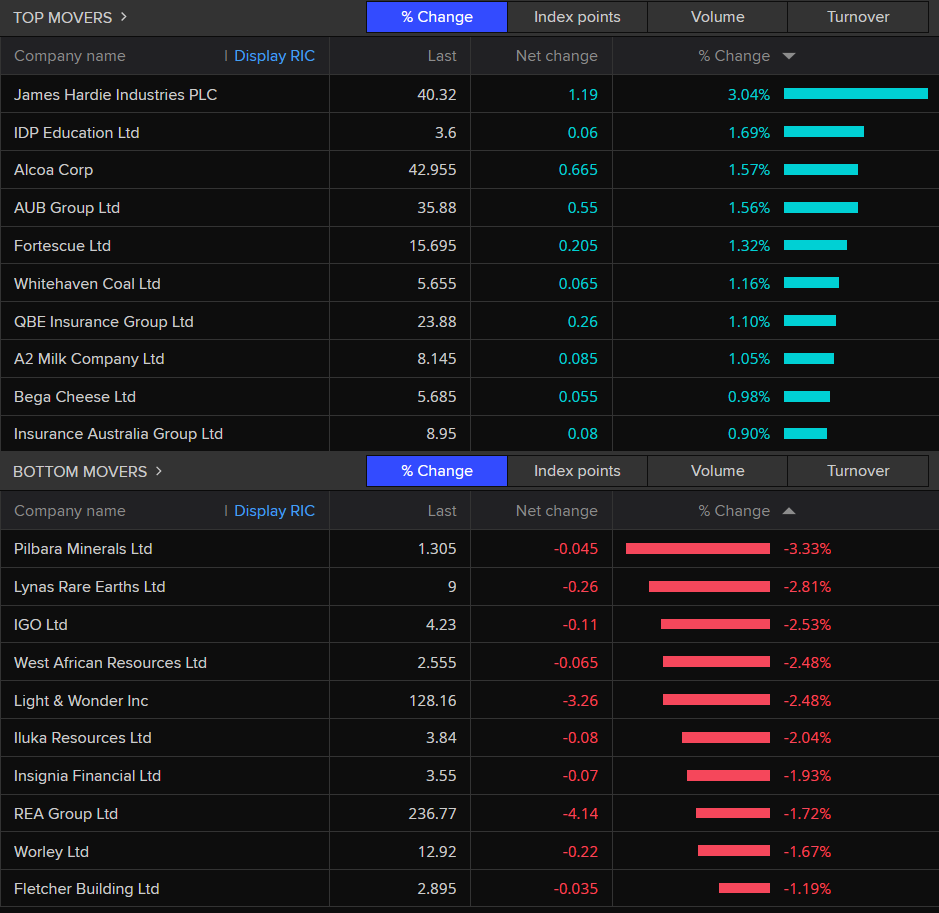Sort Top Movers by % Change header
The image size is (939, 913).
(x=734, y=56)
